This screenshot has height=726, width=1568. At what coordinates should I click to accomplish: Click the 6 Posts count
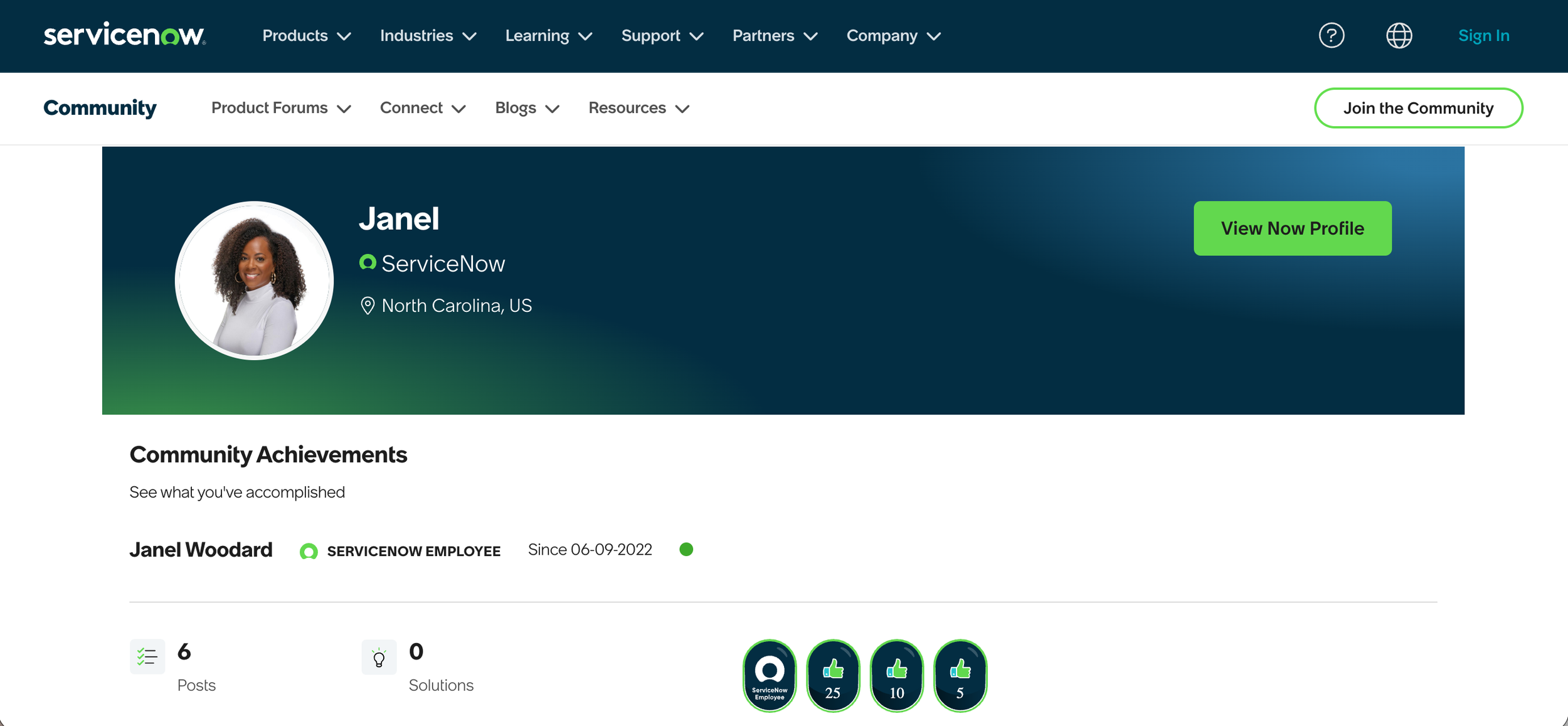point(184,652)
